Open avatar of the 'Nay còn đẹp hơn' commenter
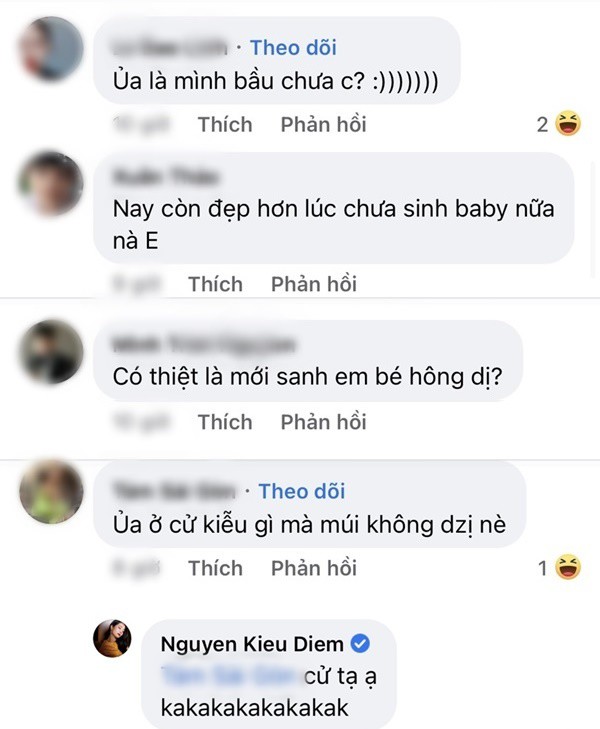This screenshot has width=600, height=729. [x=49, y=185]
